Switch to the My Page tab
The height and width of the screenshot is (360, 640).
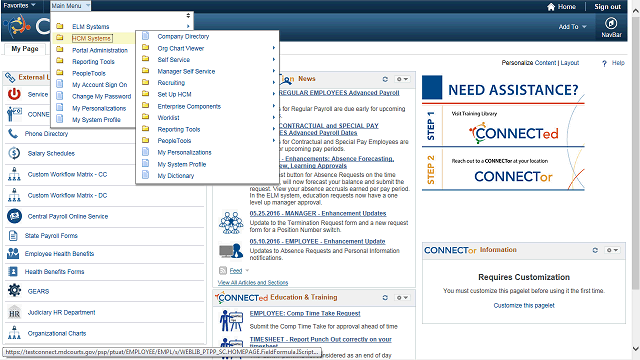[x=25, y=49]
